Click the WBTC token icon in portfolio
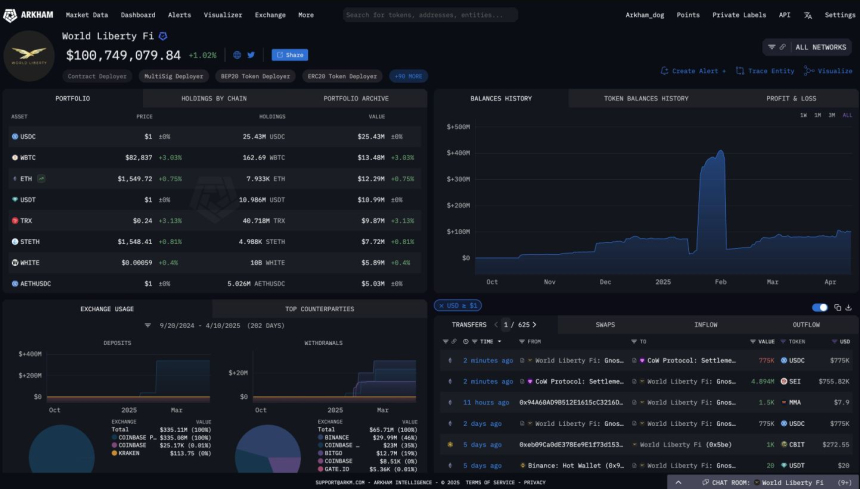The image size is (860, 489). pos(15,157)
